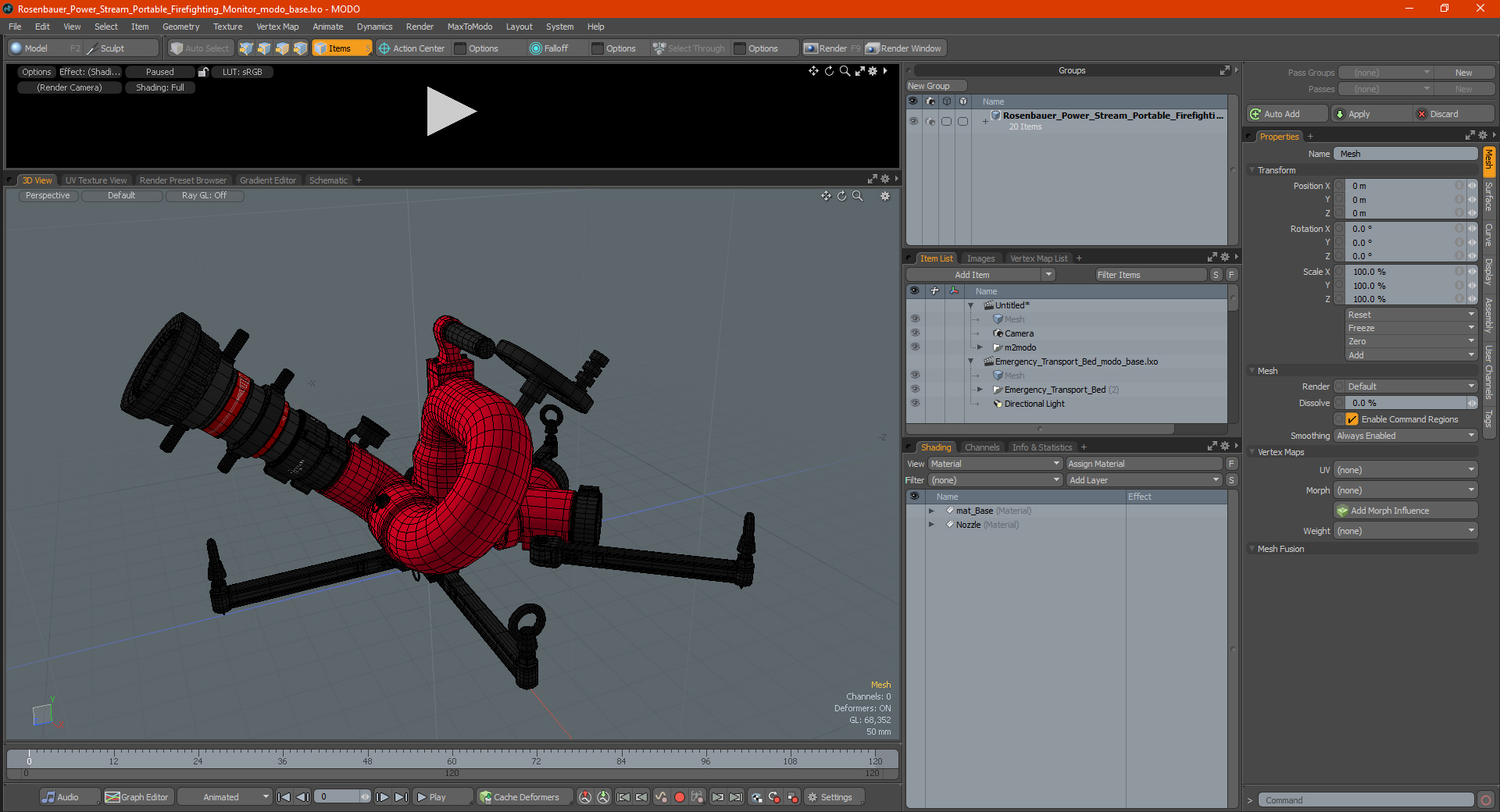The image size is (1500, 812).
Task: Toggle the Action Center Options checkbox
Action: (461, 48)
